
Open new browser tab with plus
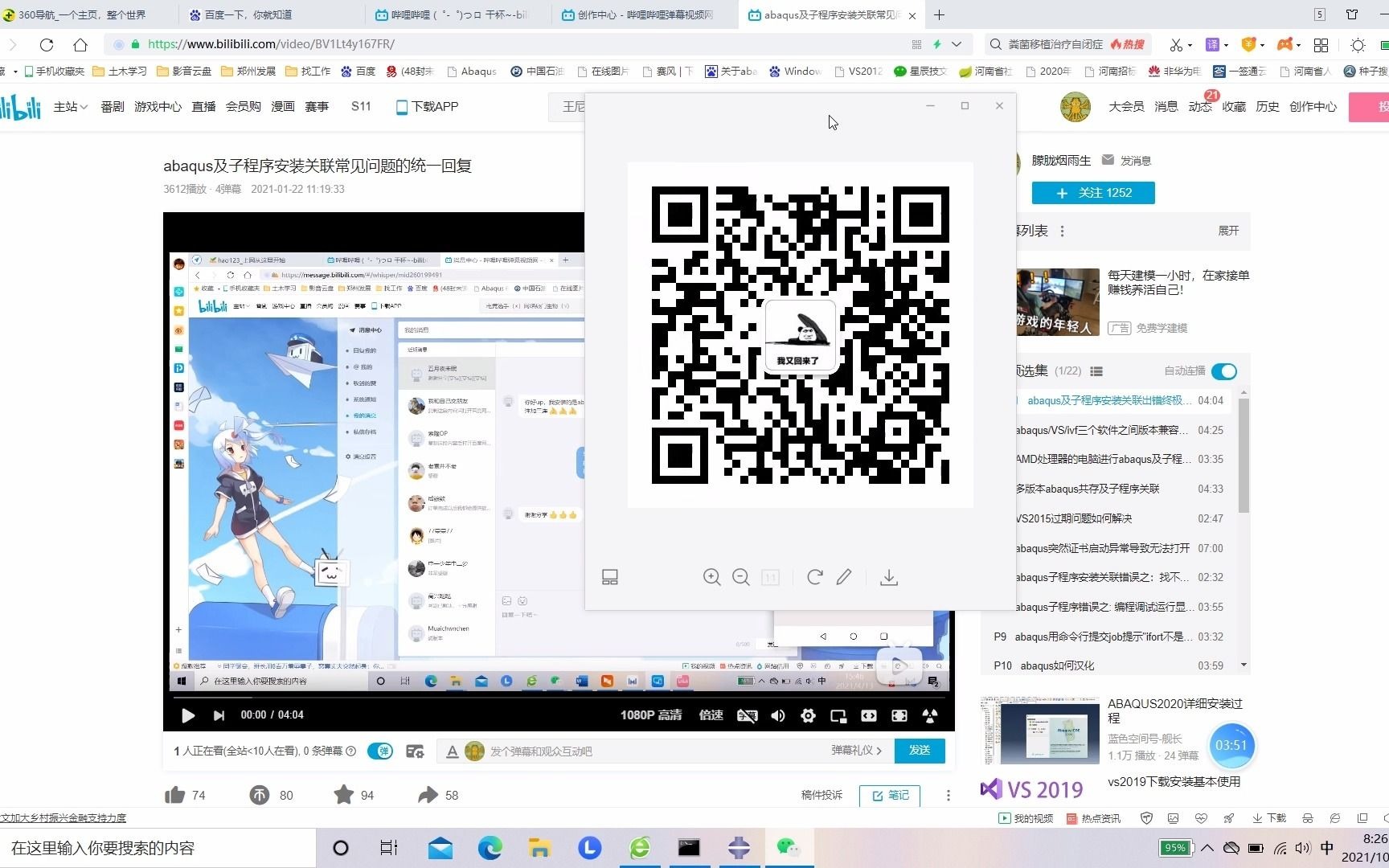[x=939, y=14]
